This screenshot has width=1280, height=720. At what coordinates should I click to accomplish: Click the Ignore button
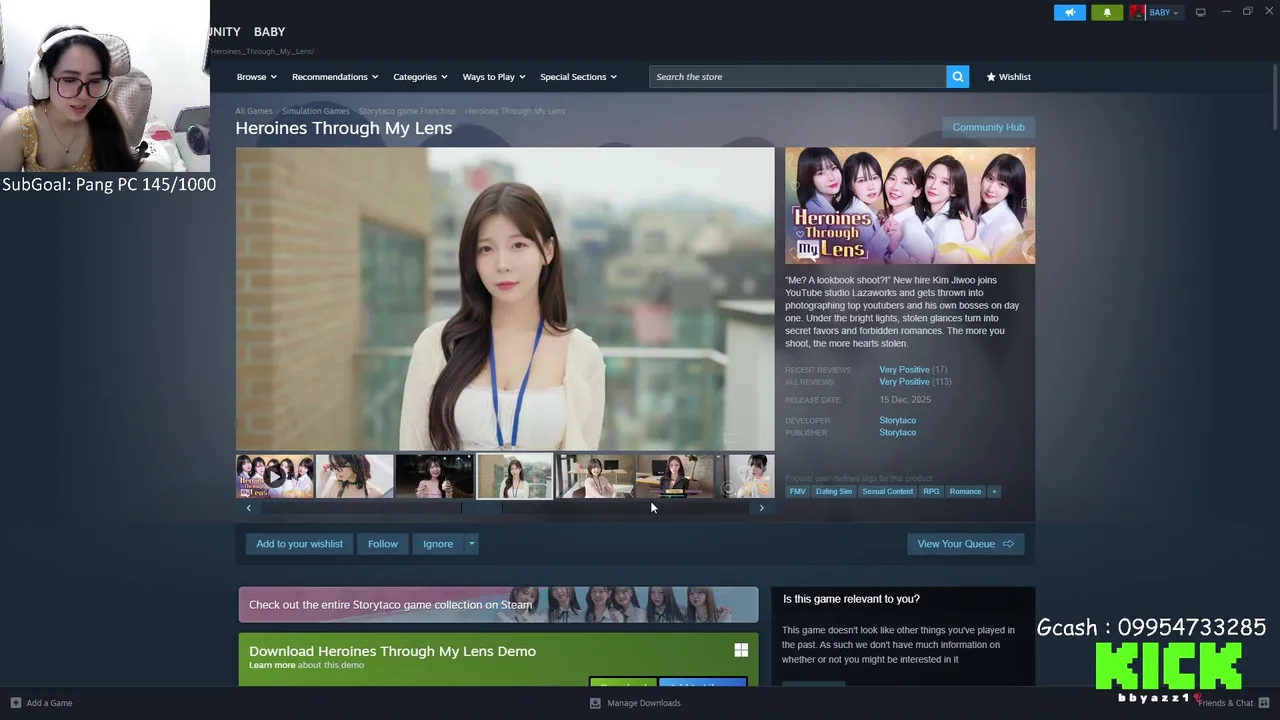coord(437,544)
